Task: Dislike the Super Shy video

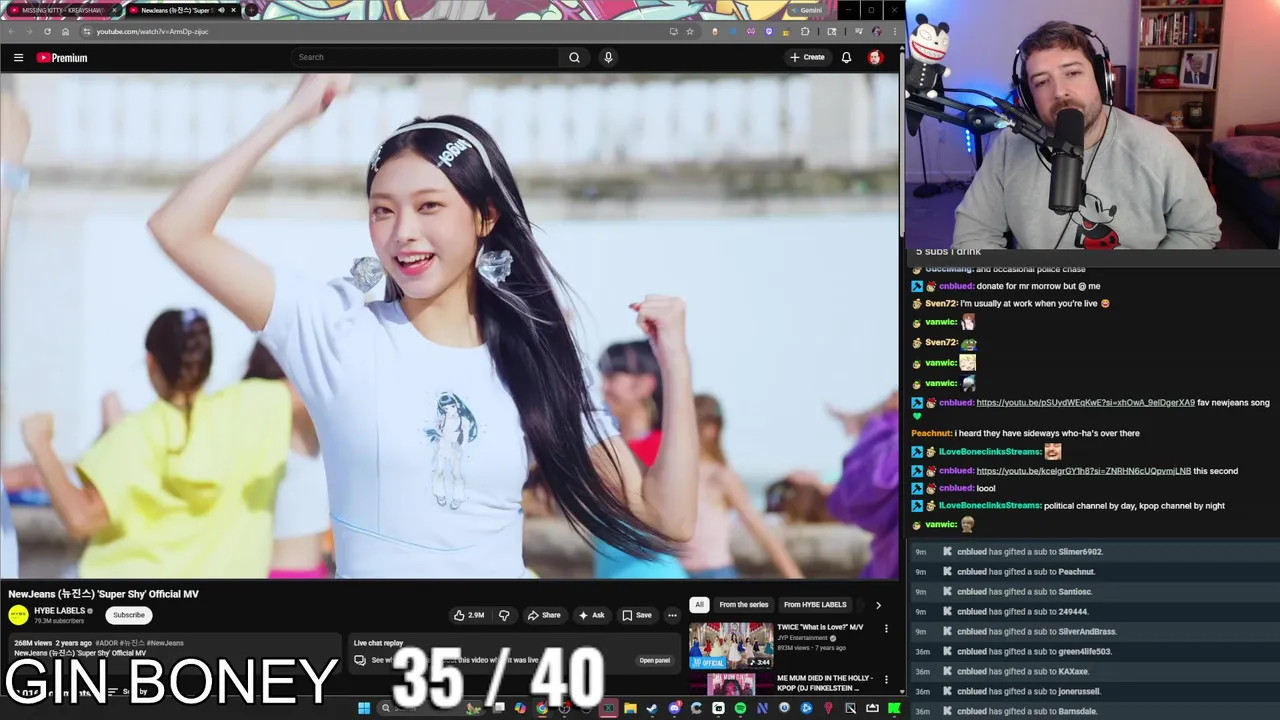Action: 504,615
